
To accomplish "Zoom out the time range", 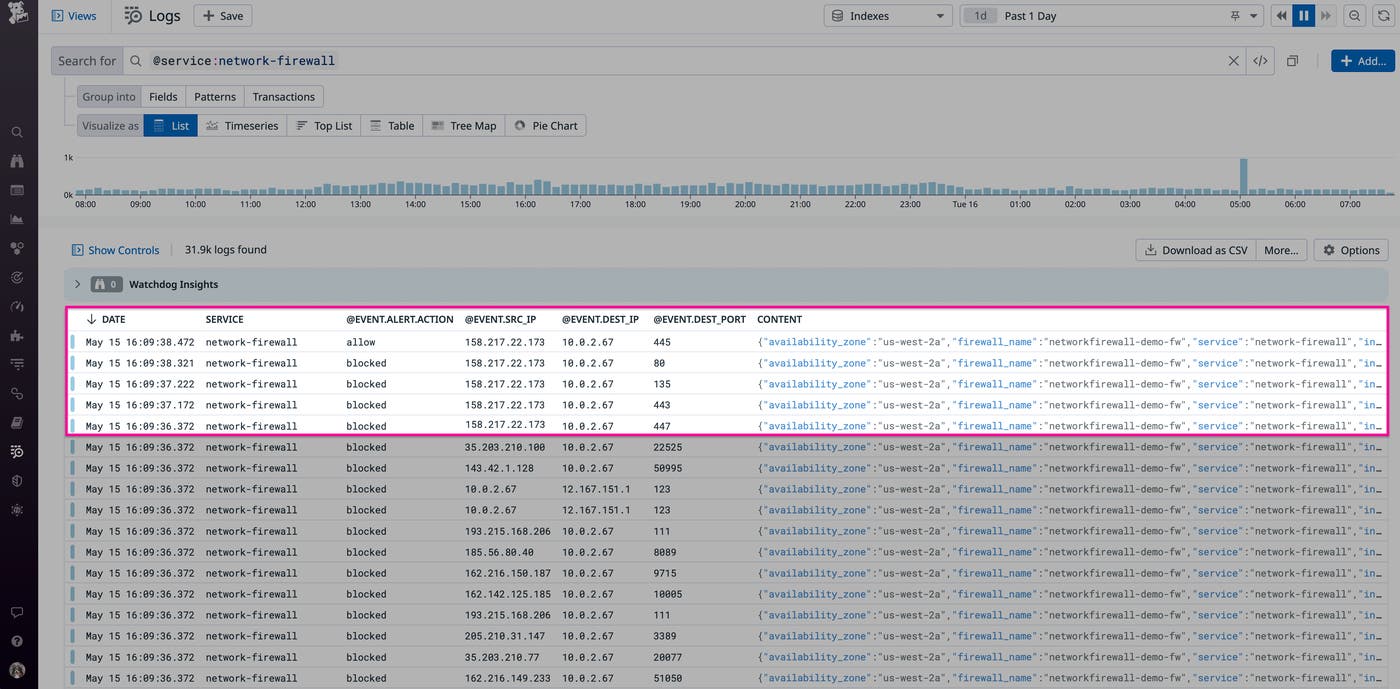I will tap(1354, 16).
